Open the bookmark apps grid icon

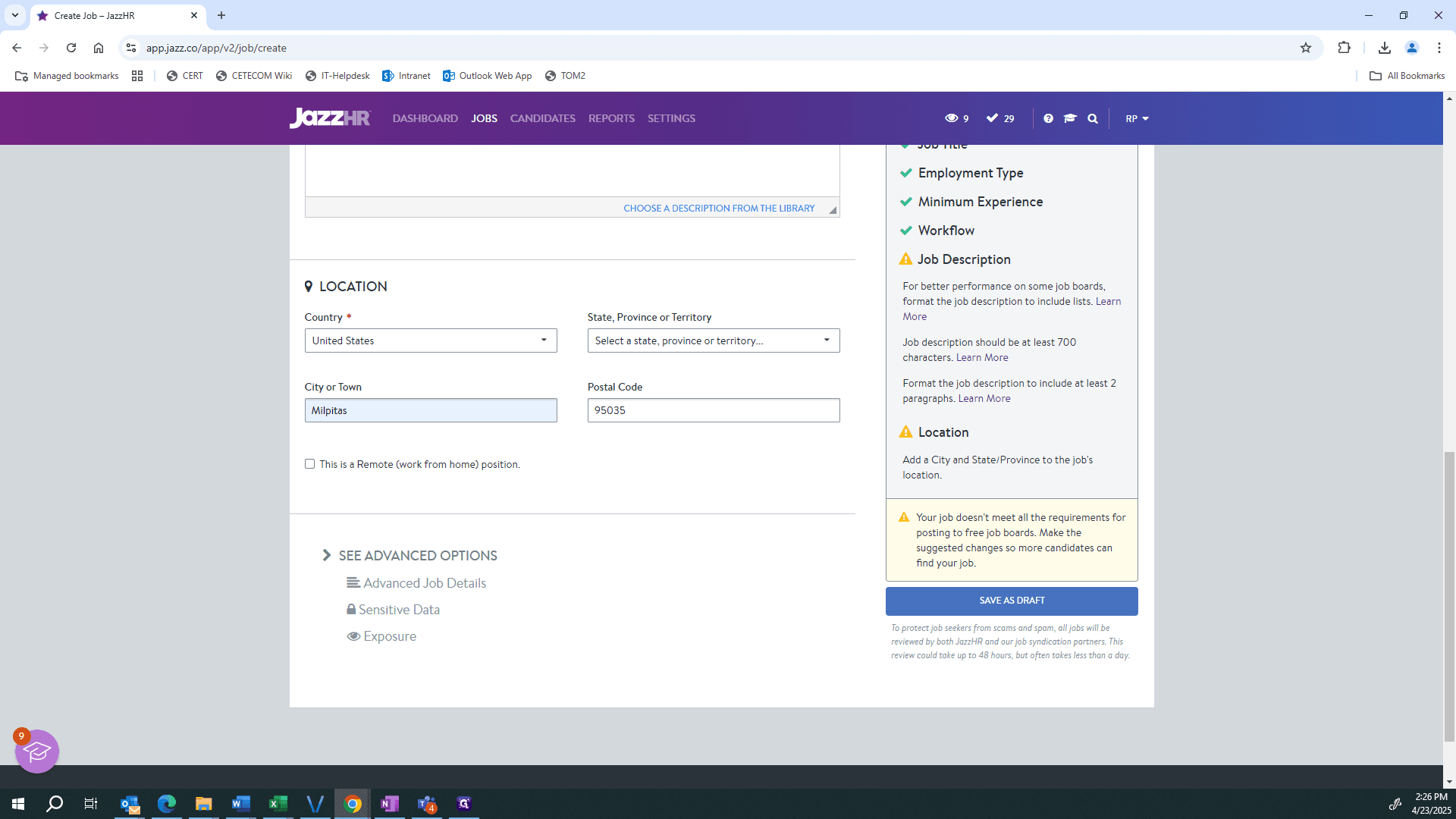137,76
